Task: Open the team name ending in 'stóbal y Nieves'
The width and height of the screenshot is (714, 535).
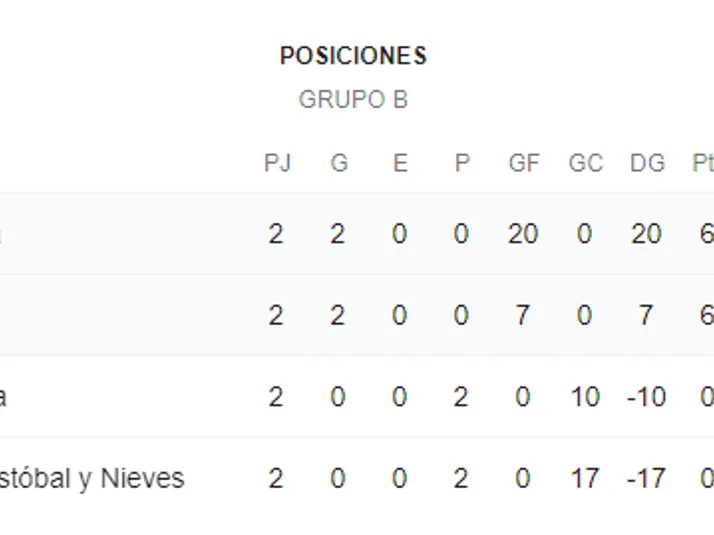Action: 92,478
